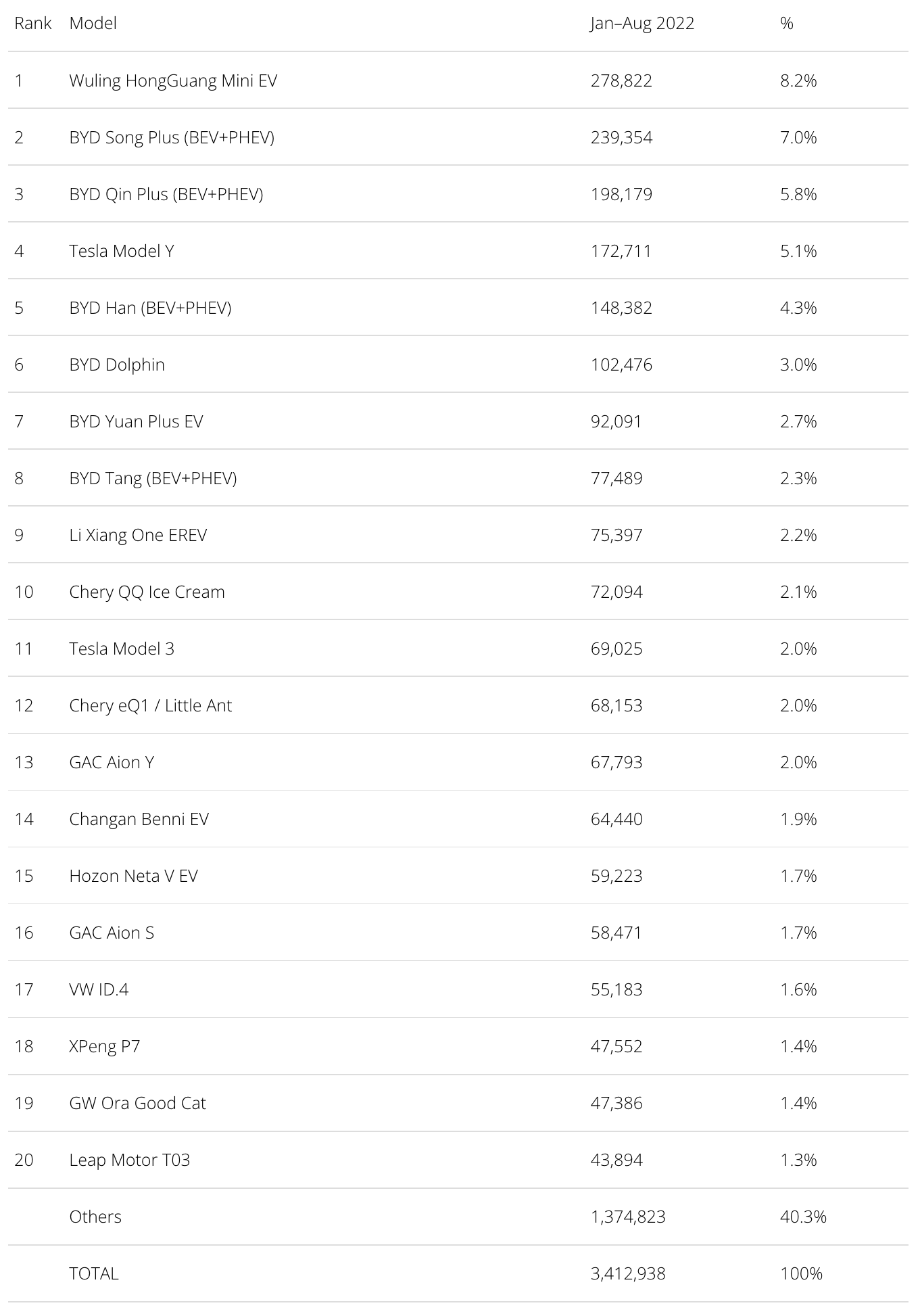Select the BYD Dolphin entry
This screenshot has height=1316, width=920.
(117, 365)
